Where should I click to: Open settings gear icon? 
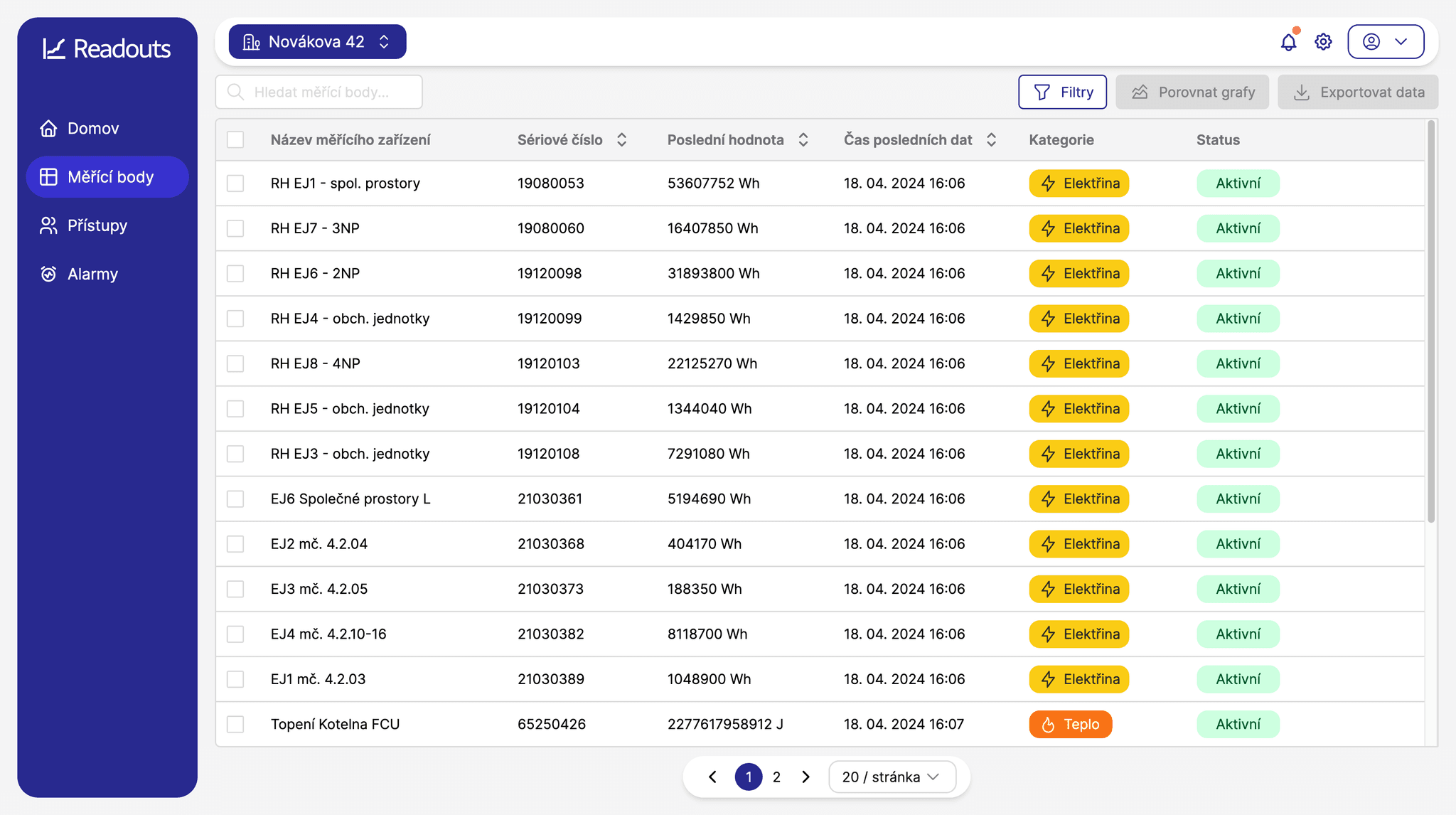tap(1323, 42)
